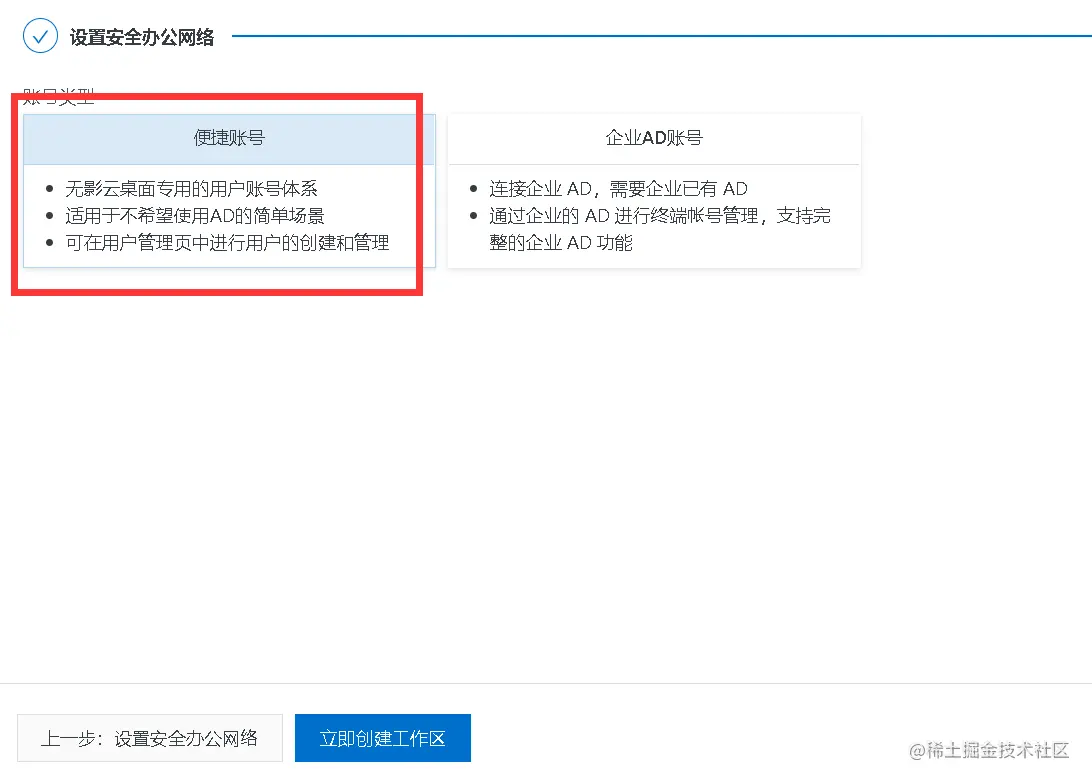Click text 连接企业 AD，需要企业已有 AD
1092x783 pixels.
(618, 189)
